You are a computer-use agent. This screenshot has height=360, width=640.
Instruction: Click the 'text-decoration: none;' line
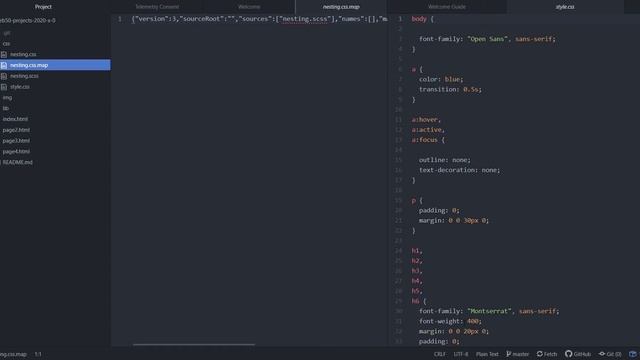click(x=460, y=170)
